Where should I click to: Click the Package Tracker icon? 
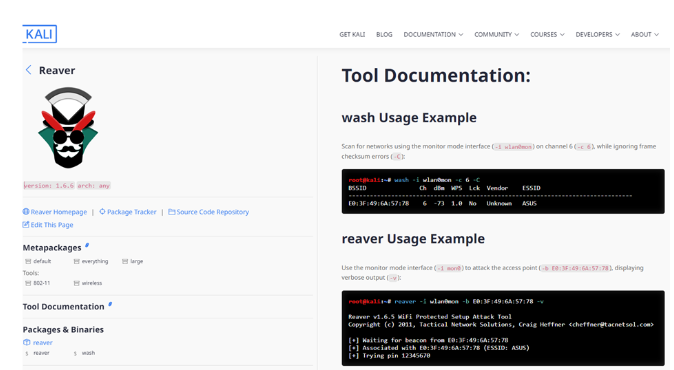[102, 211]
